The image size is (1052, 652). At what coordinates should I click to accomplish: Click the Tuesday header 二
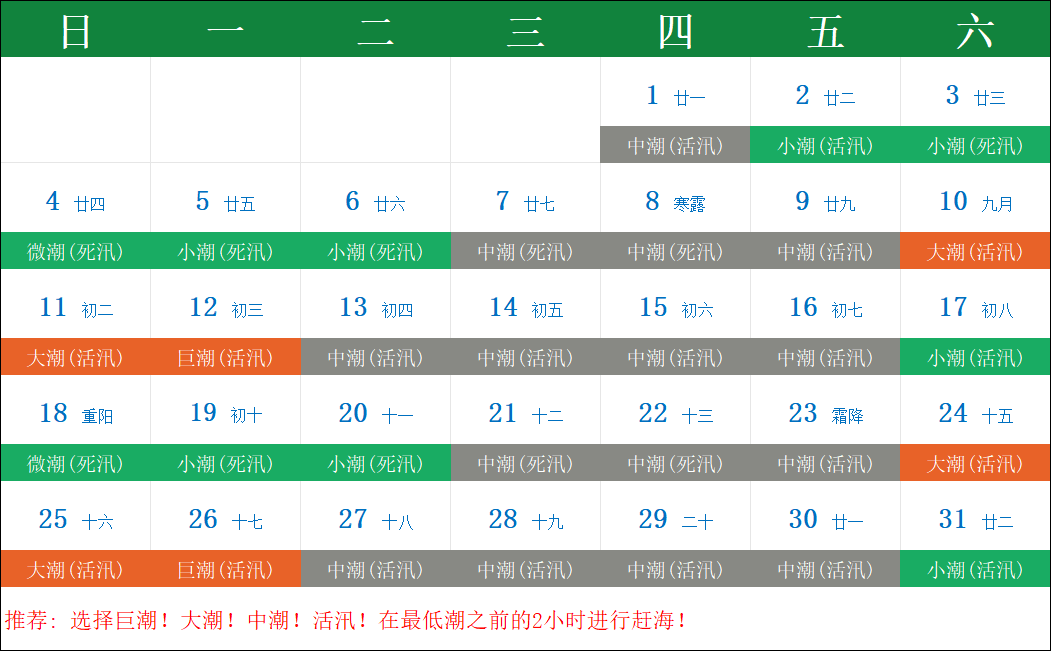point(375,31)
